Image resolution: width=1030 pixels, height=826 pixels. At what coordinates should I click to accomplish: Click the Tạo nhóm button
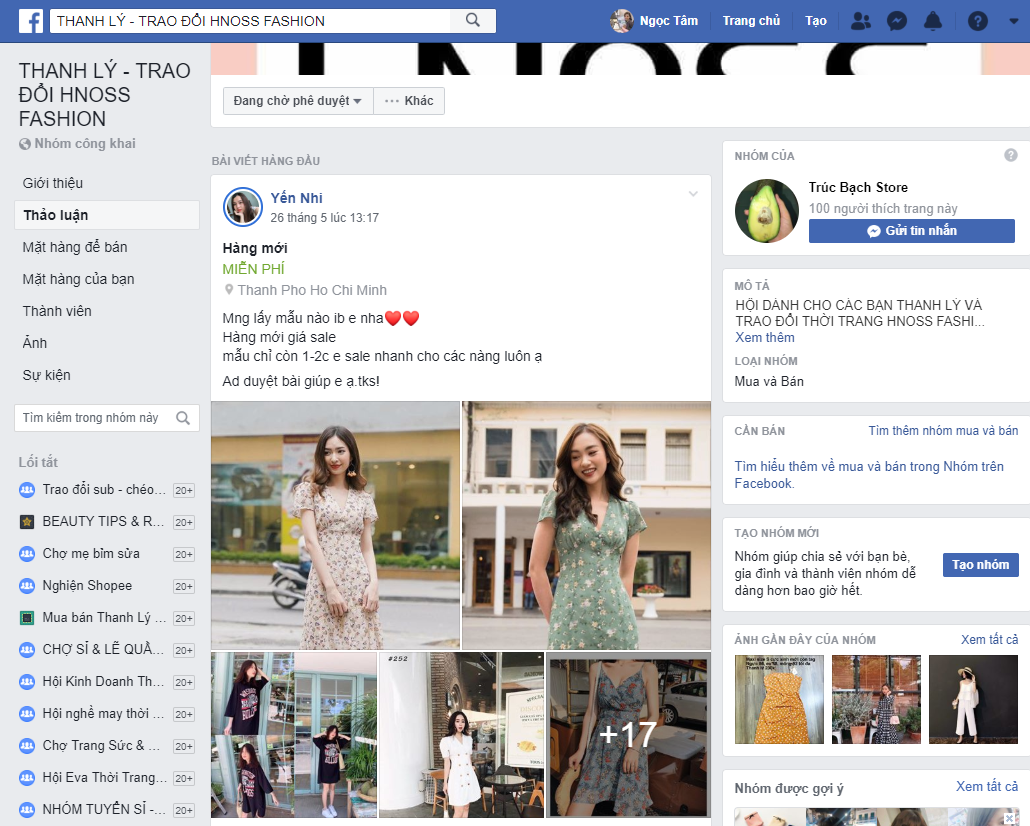(x=981, y=565)
